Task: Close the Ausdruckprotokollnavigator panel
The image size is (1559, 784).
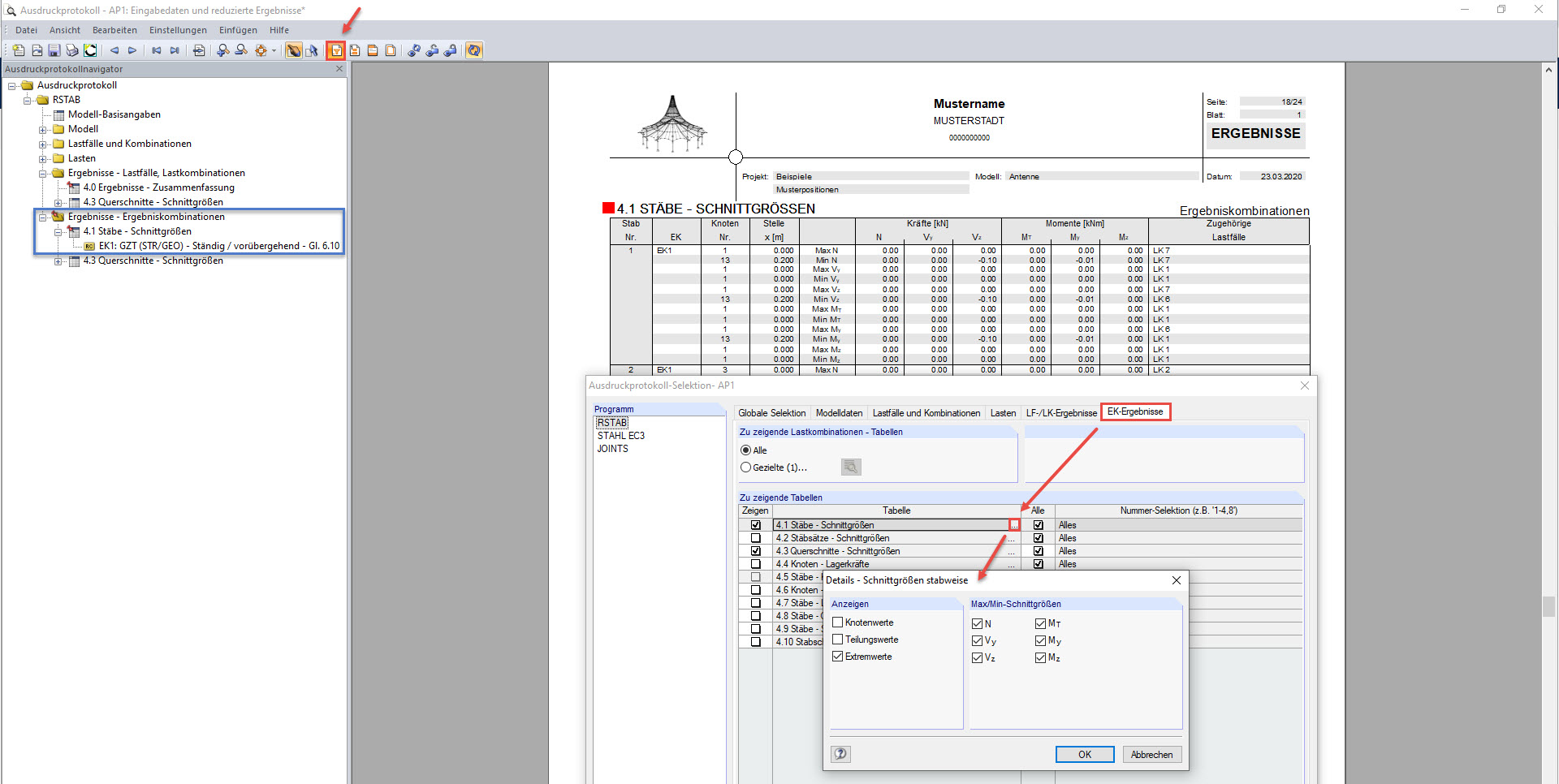Action: (x=339, y=69)
